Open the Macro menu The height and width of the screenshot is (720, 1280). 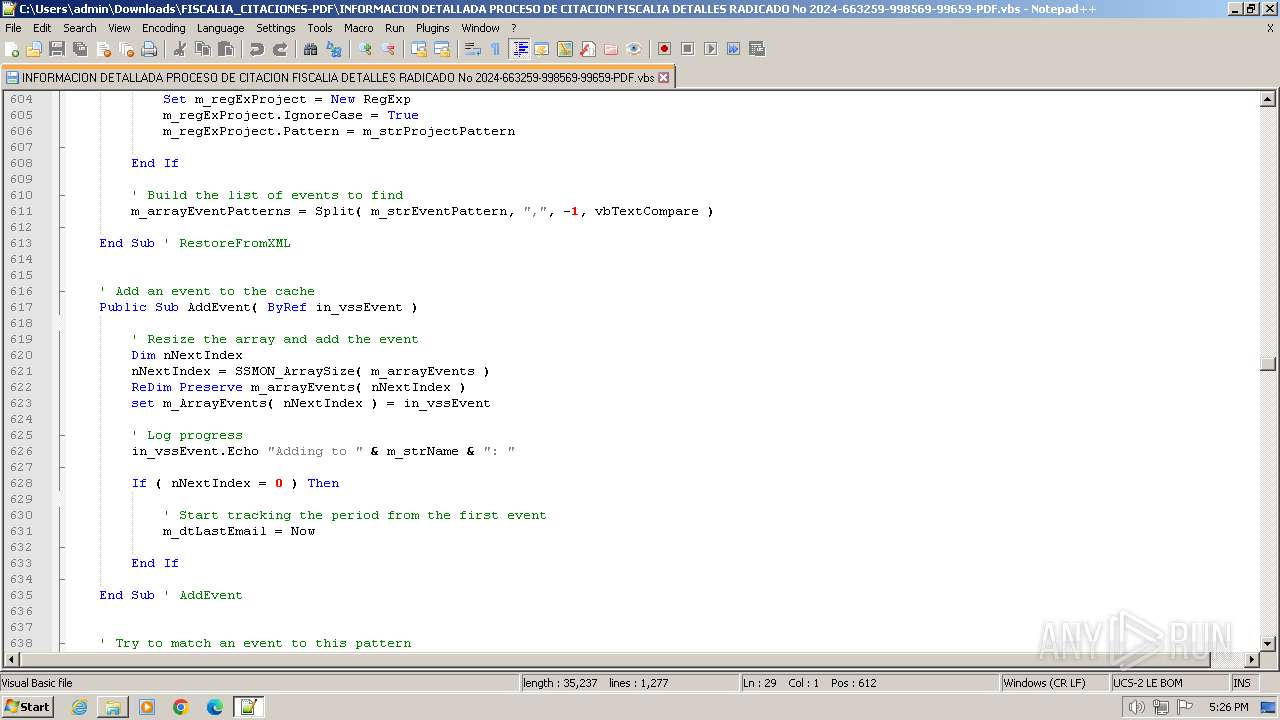359,28
